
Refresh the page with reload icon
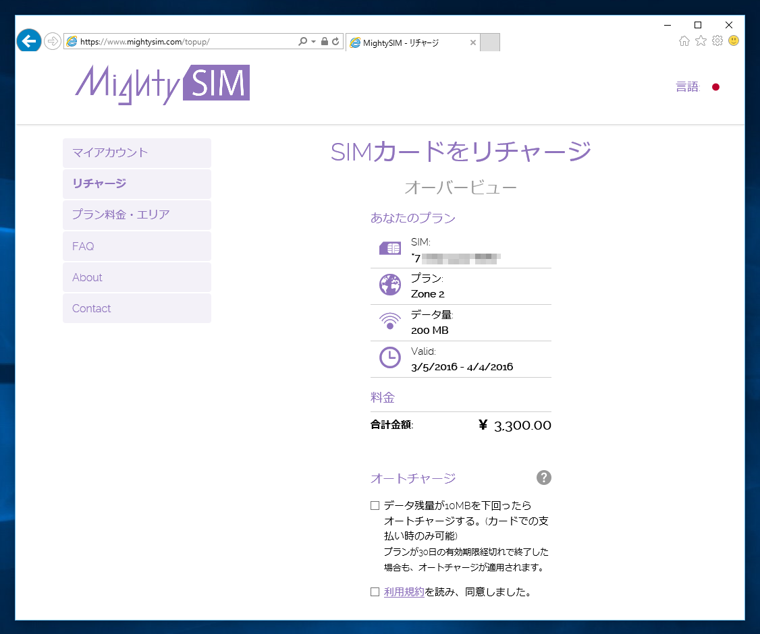pos(335,41)
